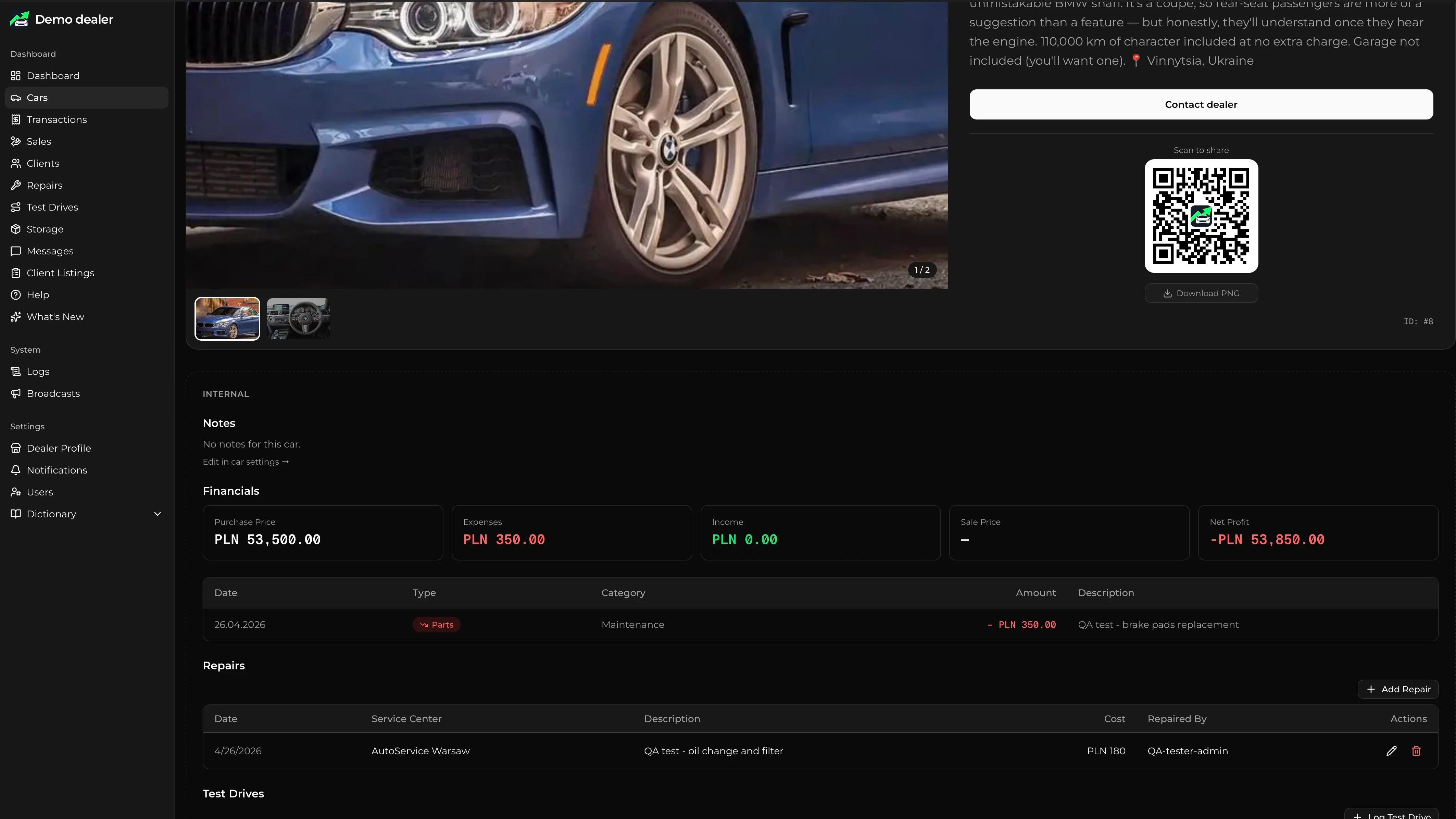1456x819 pixels.
Task: Click the AutoService Warsaw service center cell
Action: (x=421, y=751)
